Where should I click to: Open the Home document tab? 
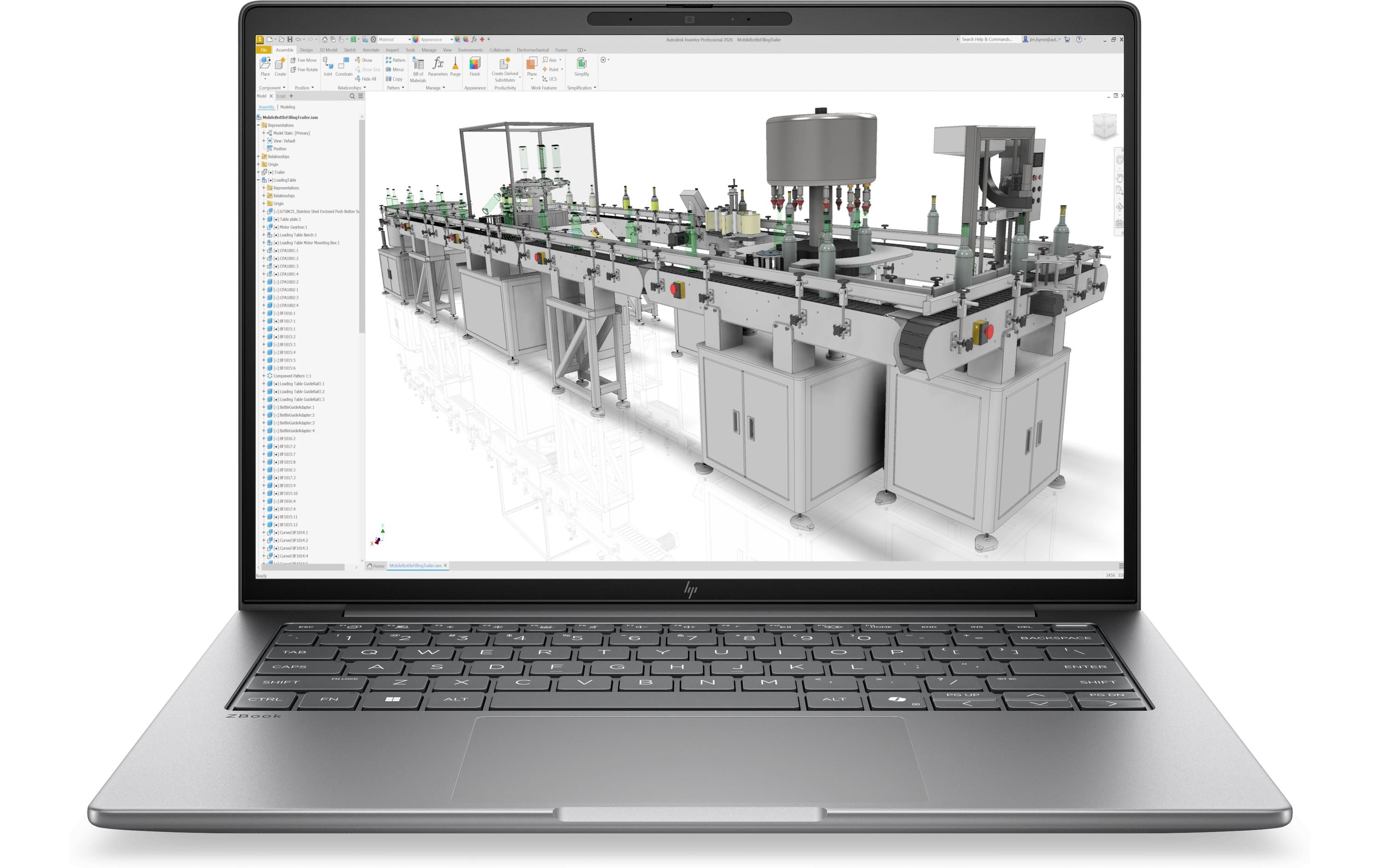(x=376, y=565)
